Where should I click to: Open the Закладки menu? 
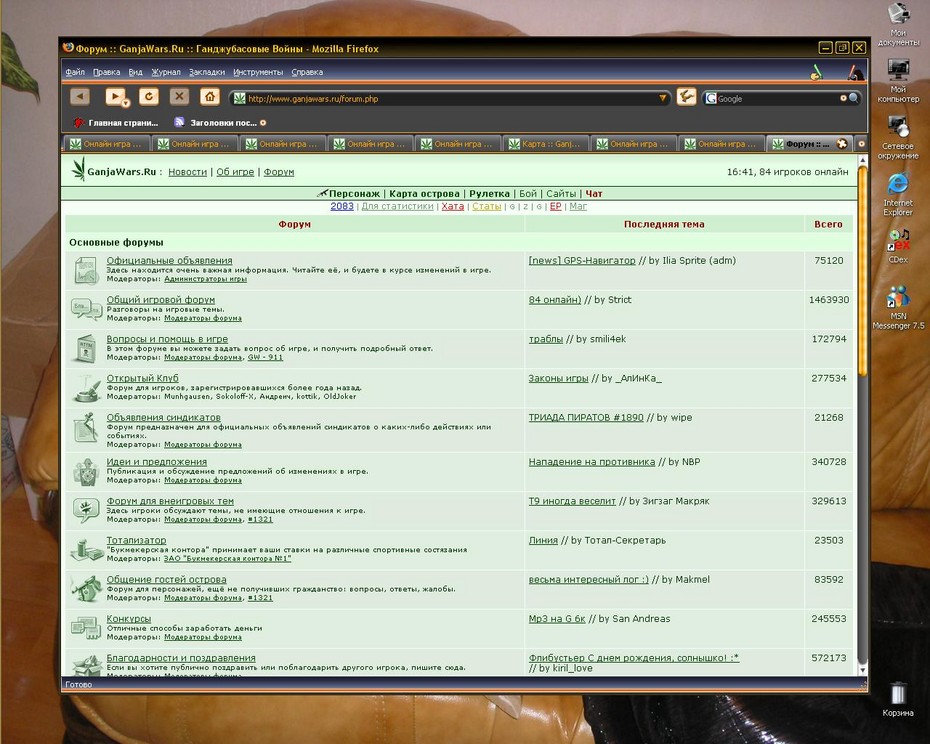207,72
